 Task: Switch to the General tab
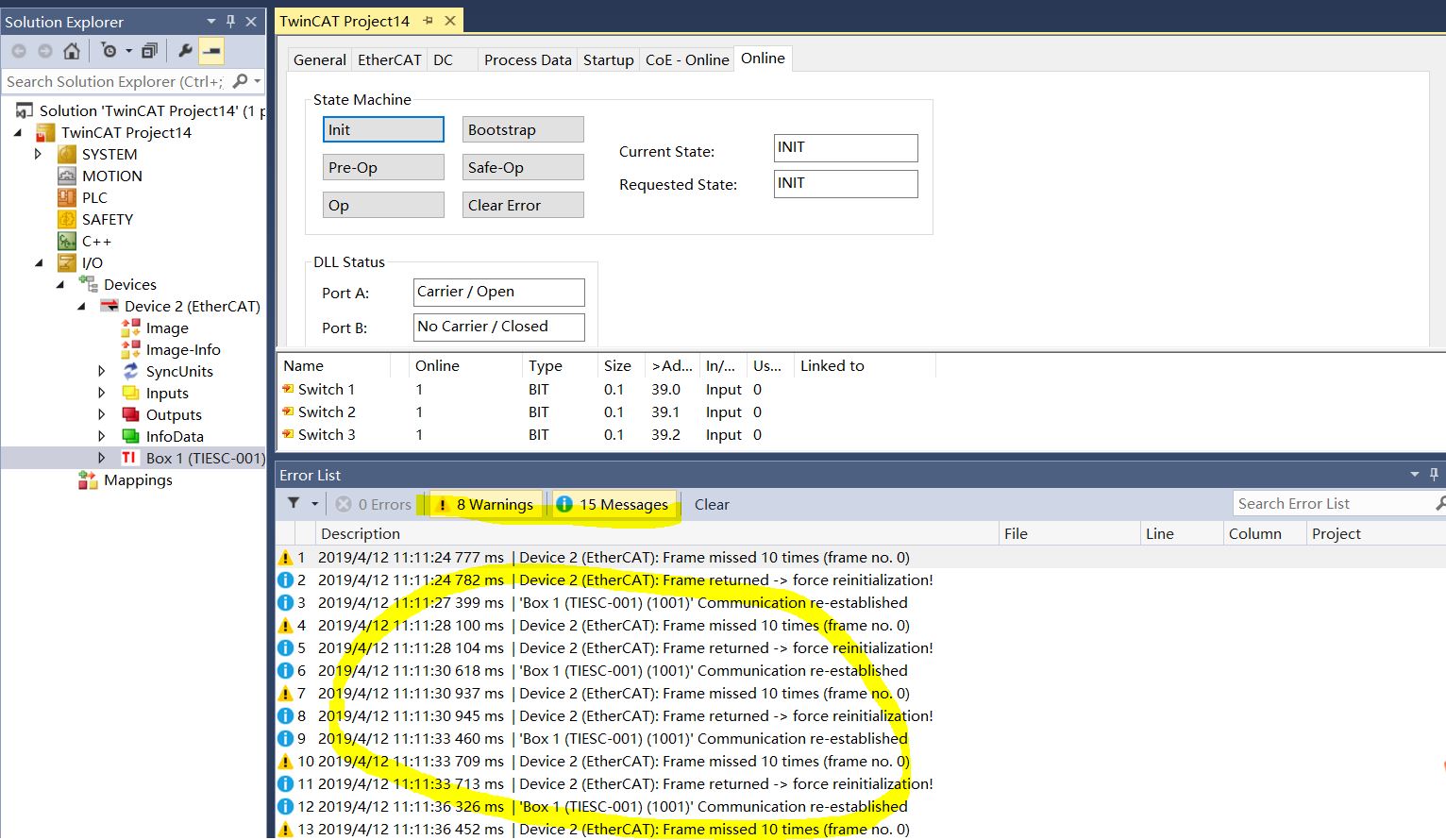[x=320, y=59]
